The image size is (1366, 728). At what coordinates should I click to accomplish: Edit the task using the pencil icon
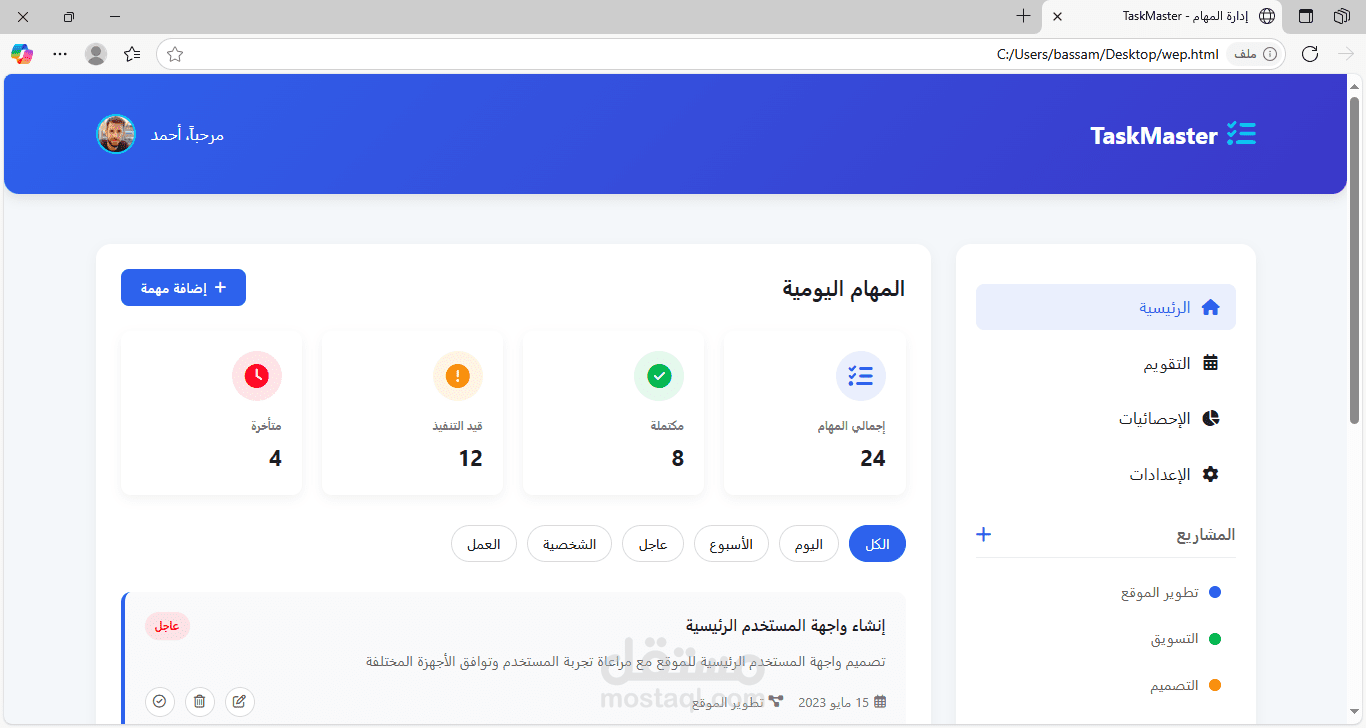[x=239, y=701]
